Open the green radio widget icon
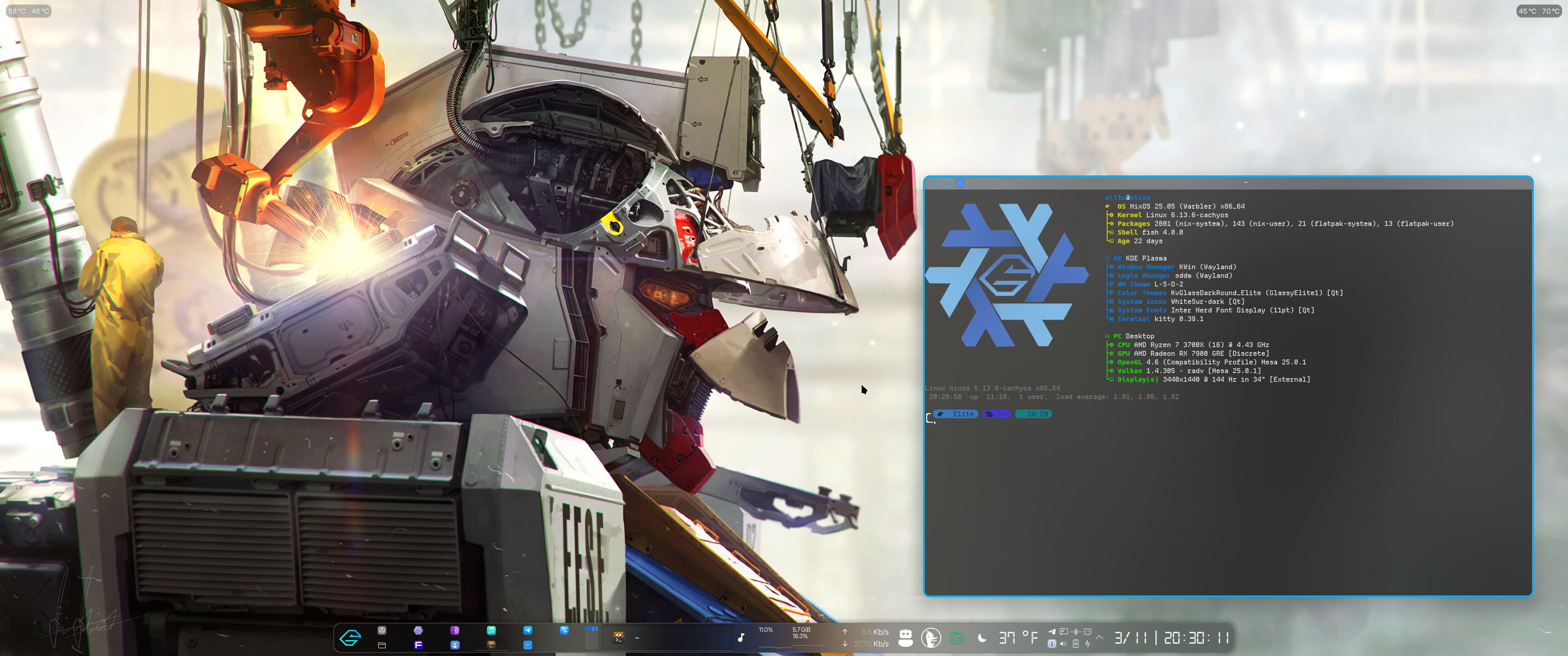 (957, 638)
